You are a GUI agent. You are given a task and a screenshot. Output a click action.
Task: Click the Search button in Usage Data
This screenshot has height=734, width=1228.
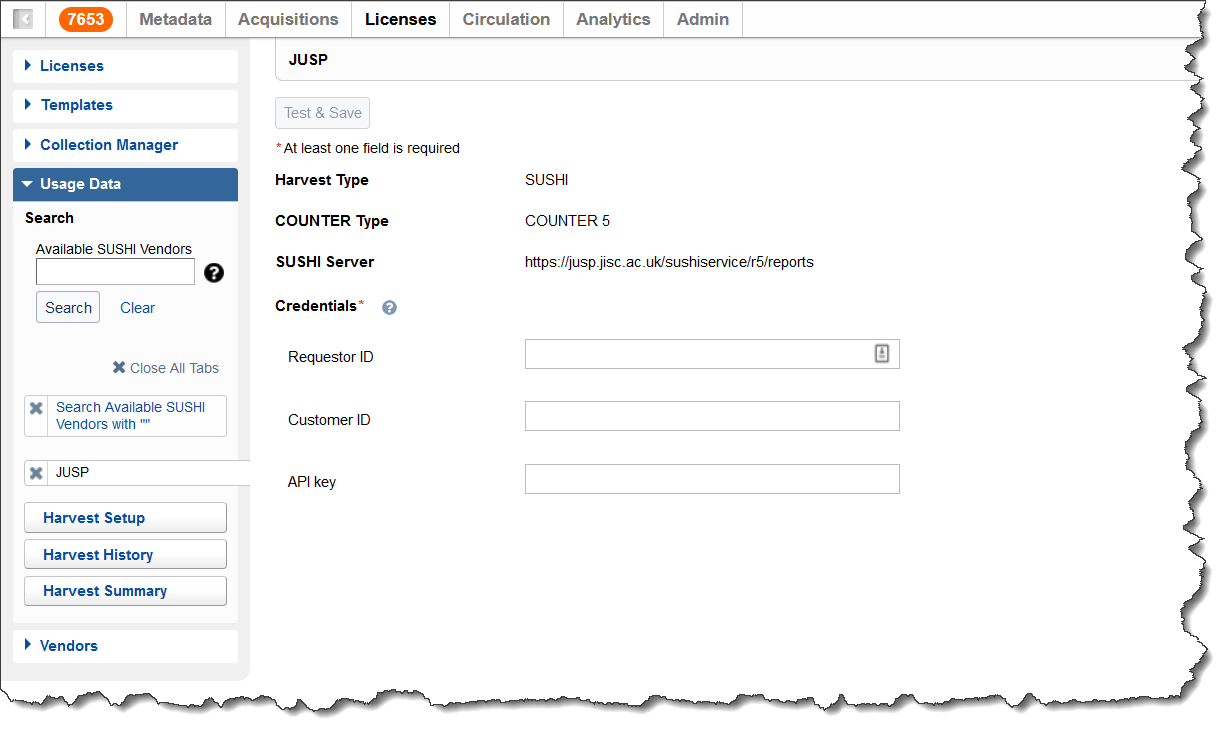(68, 308)
